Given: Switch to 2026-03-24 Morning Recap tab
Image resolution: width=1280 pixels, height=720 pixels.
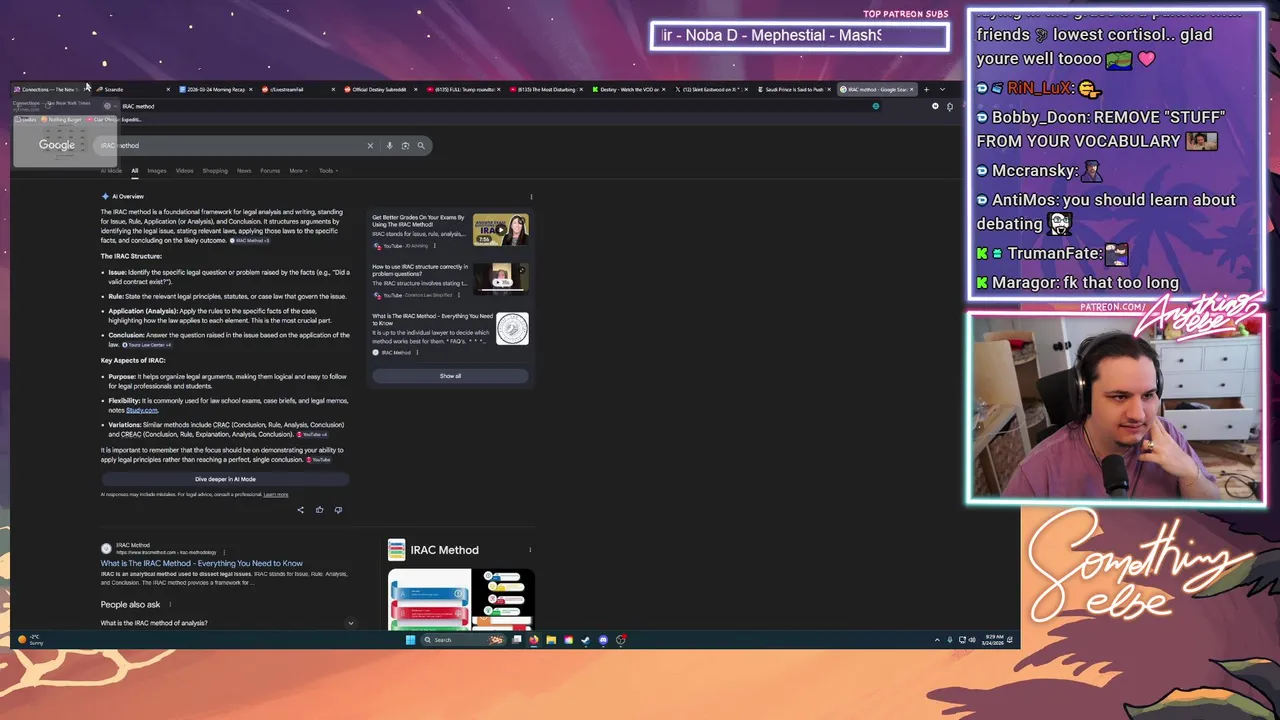Looking at the screenshot, I should coord(215,90).
